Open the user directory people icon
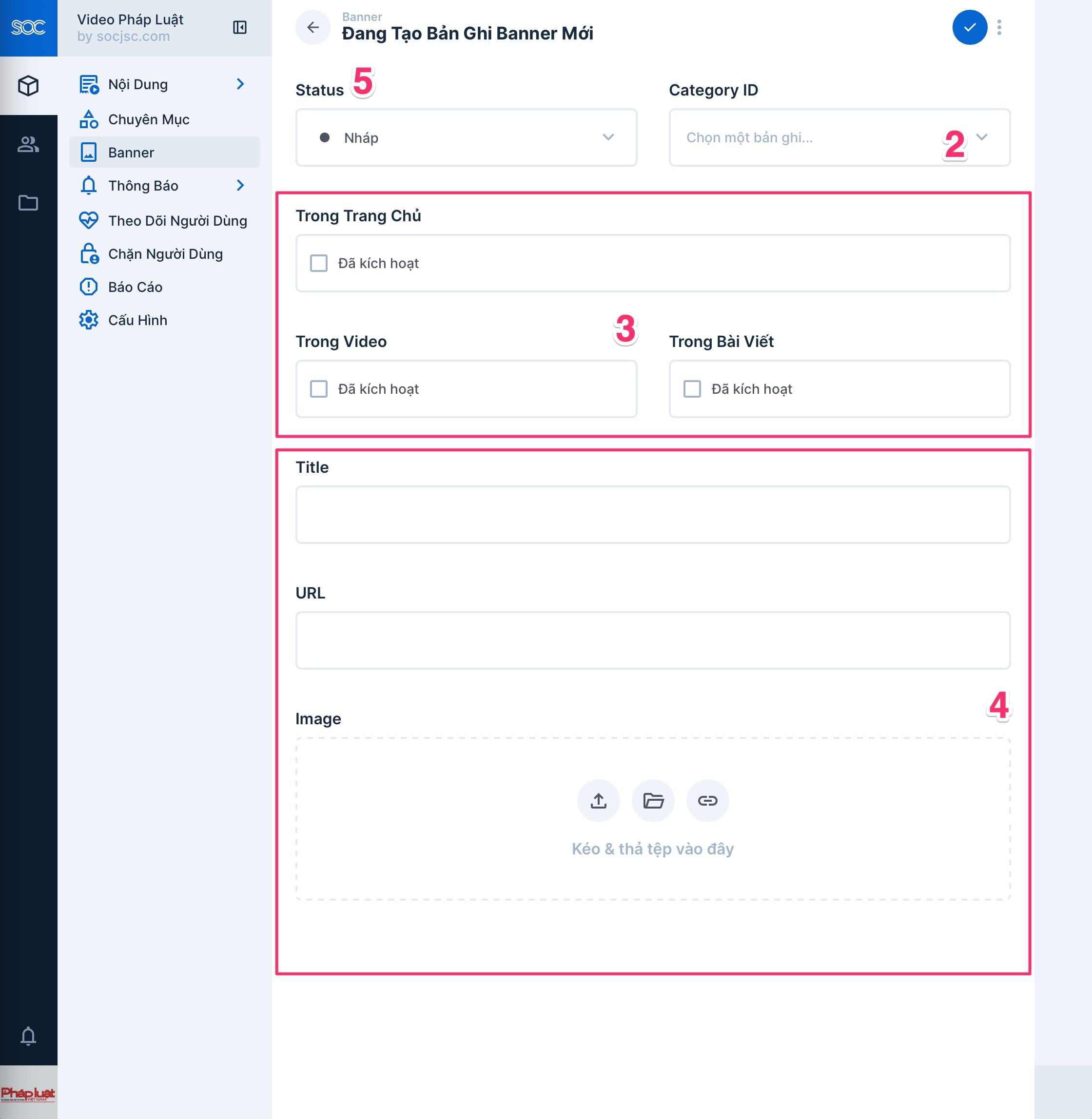The image size is (1092, 1119). point(28,144)
